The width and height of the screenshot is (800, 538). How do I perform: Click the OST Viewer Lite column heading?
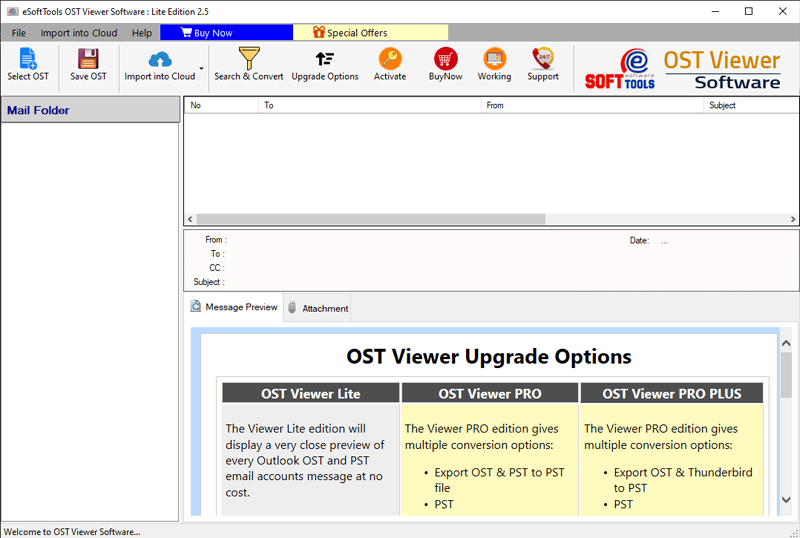tap(311, 394)
